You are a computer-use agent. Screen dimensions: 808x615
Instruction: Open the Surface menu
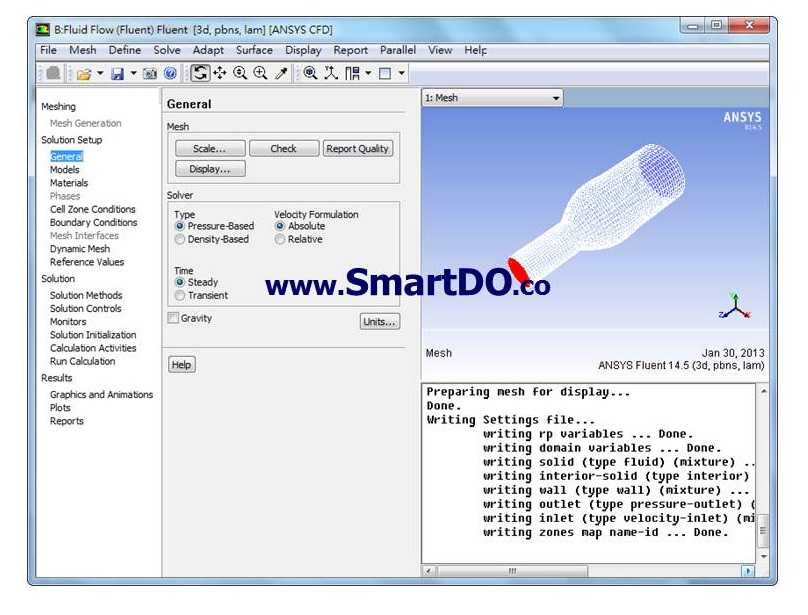click(254, 50)
